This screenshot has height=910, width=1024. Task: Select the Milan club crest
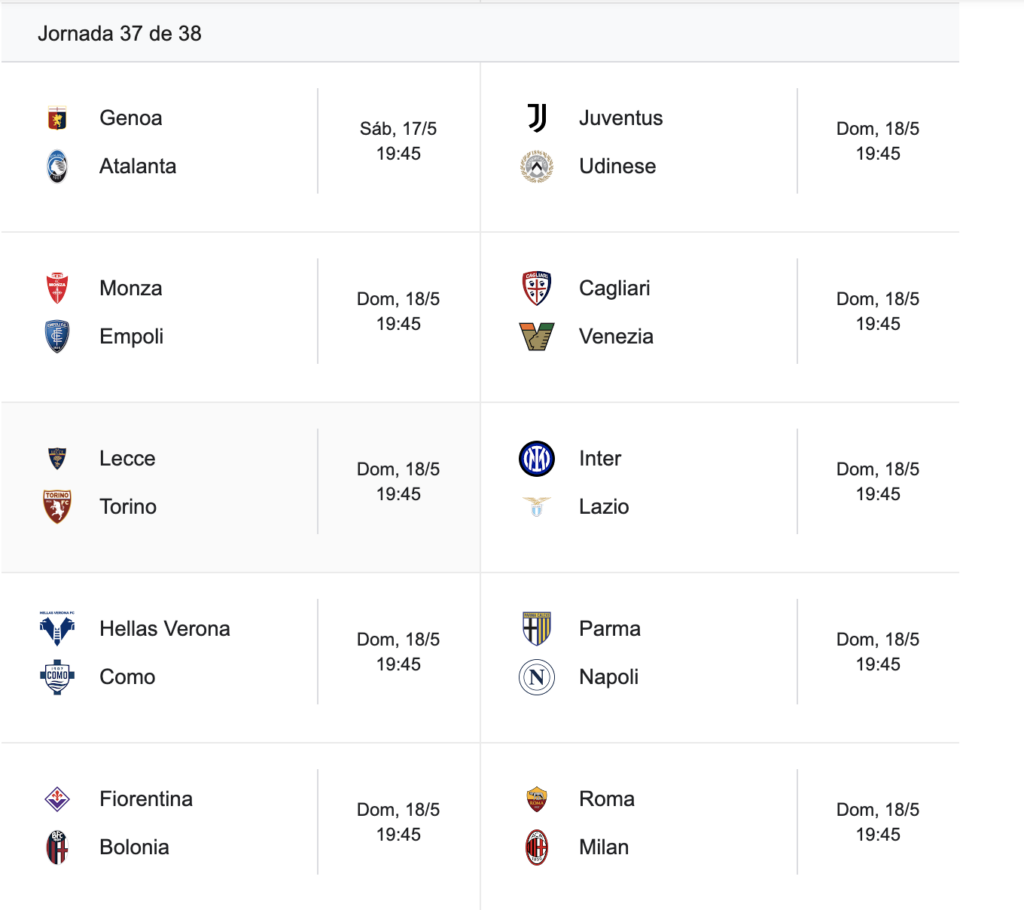click(x=537, y=847)
